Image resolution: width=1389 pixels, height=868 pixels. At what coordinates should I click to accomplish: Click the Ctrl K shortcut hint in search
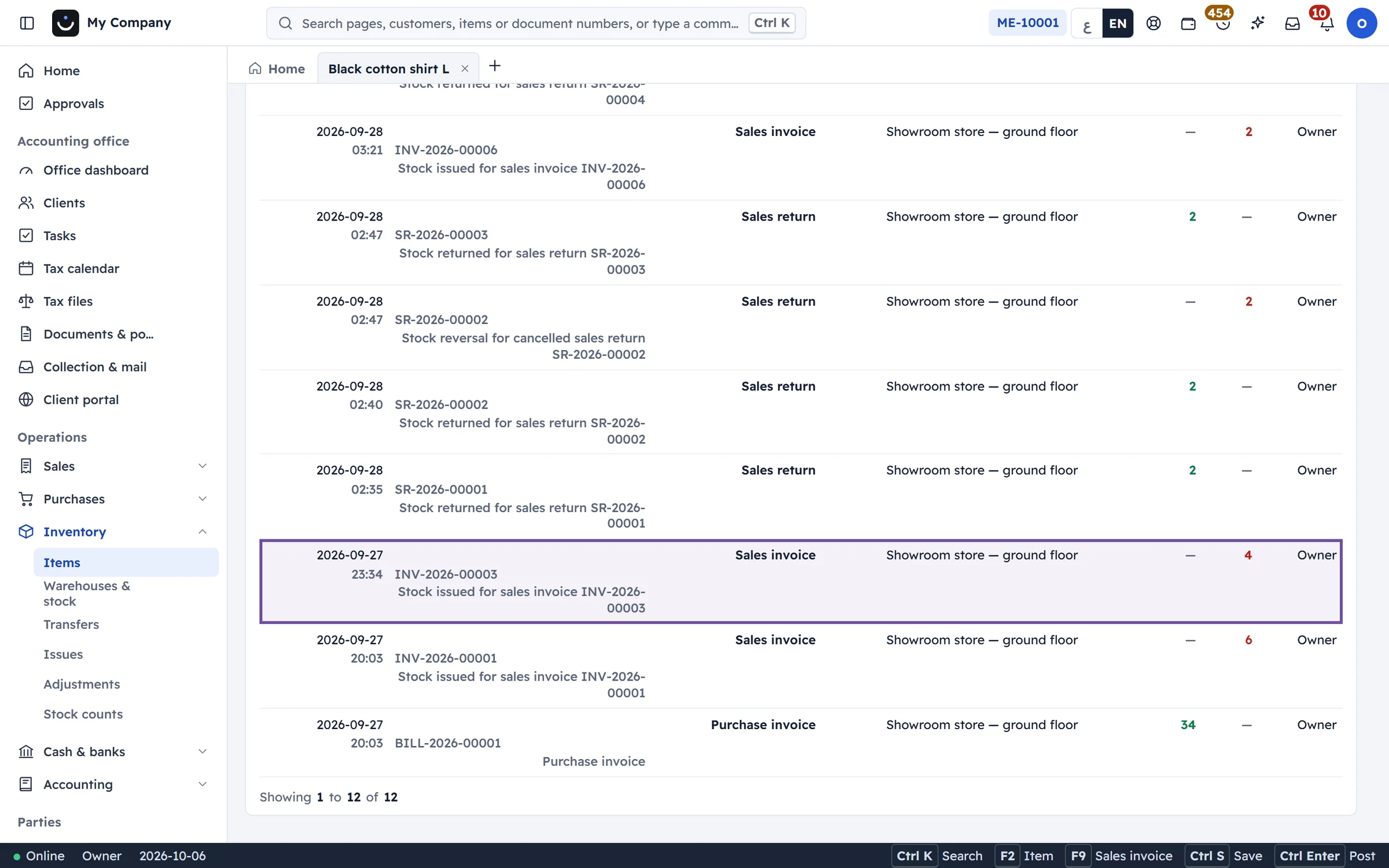click(x=771, y=23)
